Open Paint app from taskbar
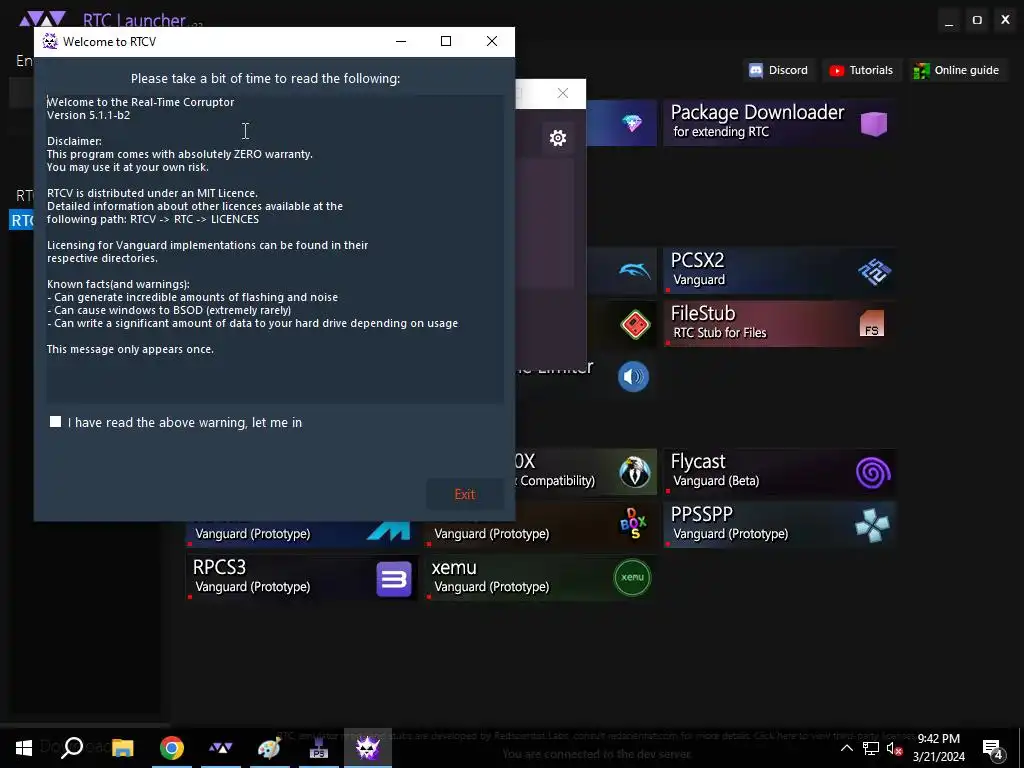Screen dimensions: 1024x768 tap(269, 748)
